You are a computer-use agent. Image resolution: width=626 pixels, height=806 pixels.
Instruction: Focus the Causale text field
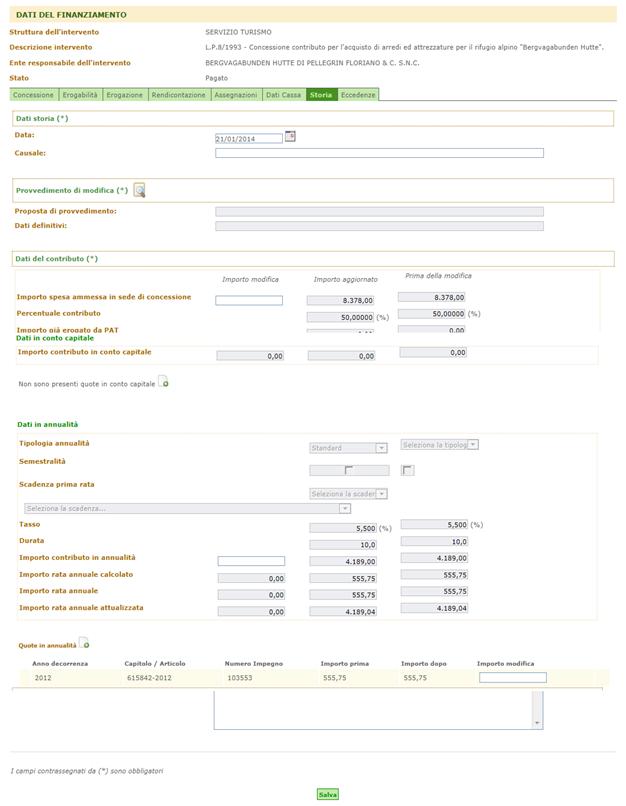pos(379,153)
